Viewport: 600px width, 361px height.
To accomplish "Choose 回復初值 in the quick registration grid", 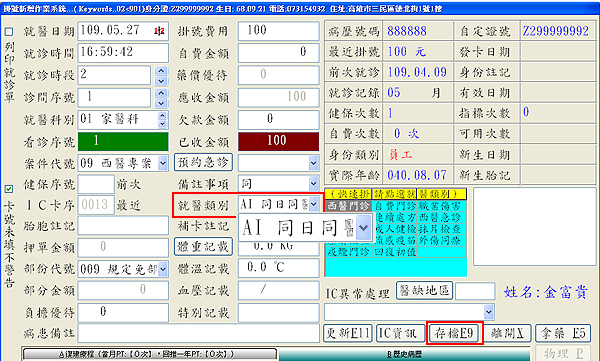I will [x=395, y=252].
